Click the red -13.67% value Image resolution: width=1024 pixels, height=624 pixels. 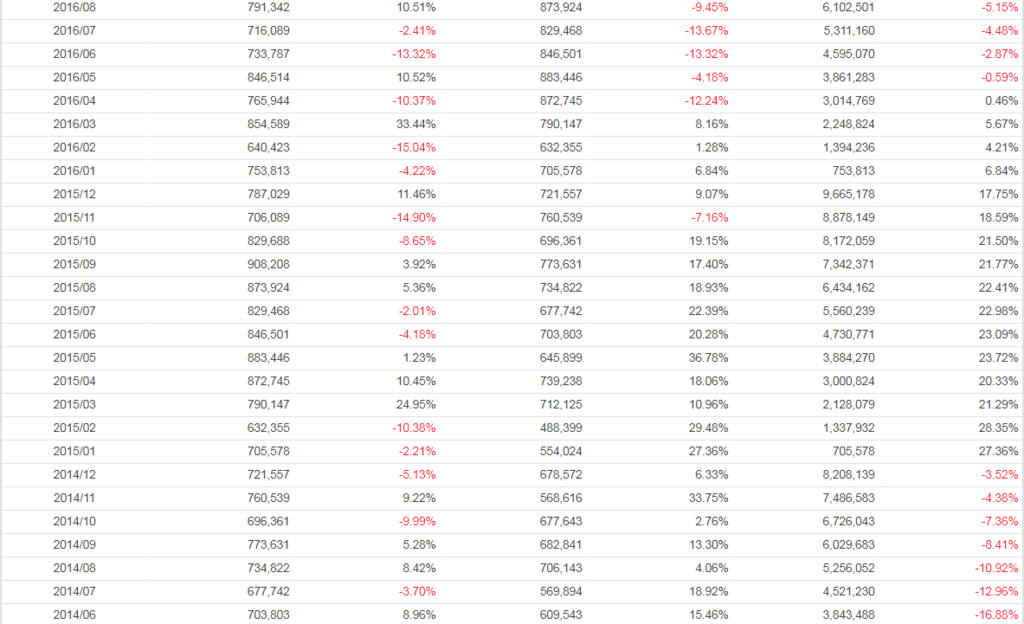coord(706,30)
